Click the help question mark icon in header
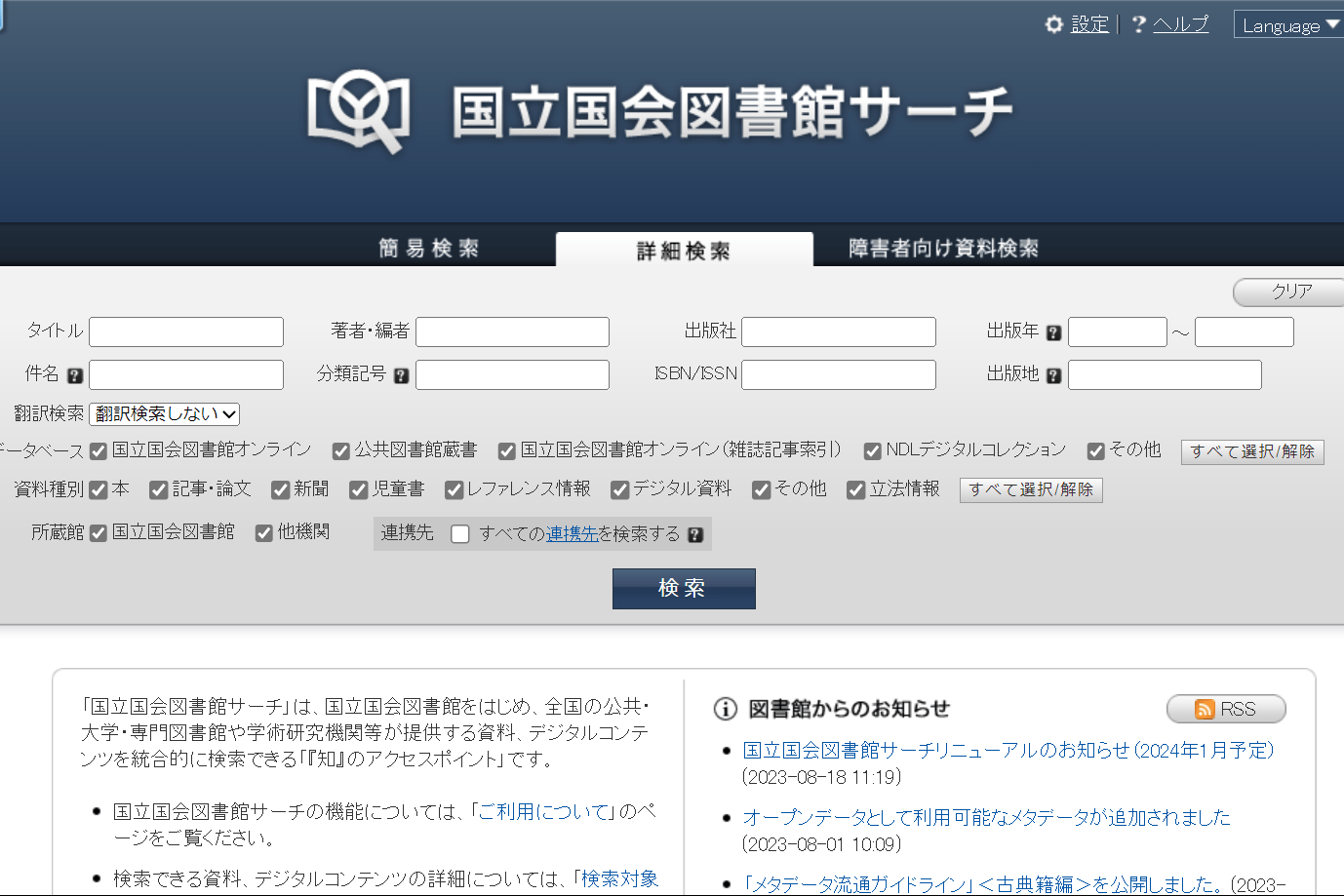Image resolution: width=1344 pixels, height=896 pixels. click(1138, 24)
